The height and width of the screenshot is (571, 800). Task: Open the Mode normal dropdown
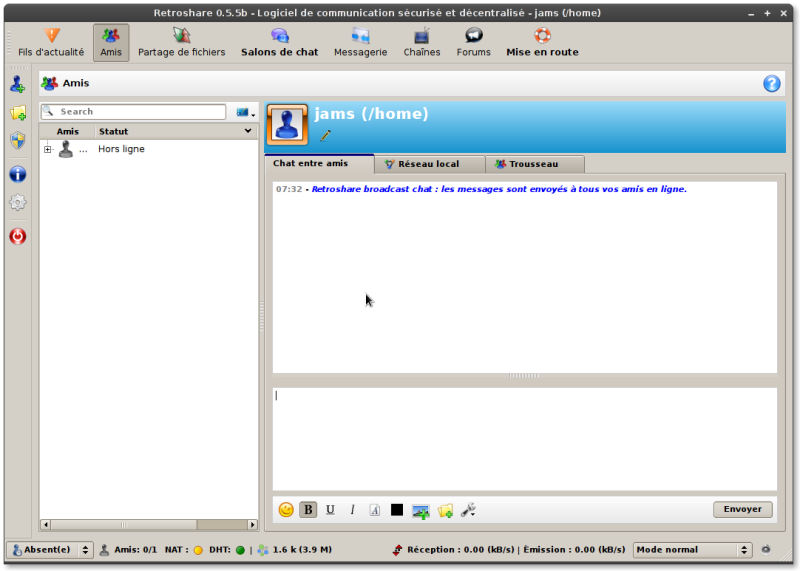pyautogui.click(x=692, y=550)
